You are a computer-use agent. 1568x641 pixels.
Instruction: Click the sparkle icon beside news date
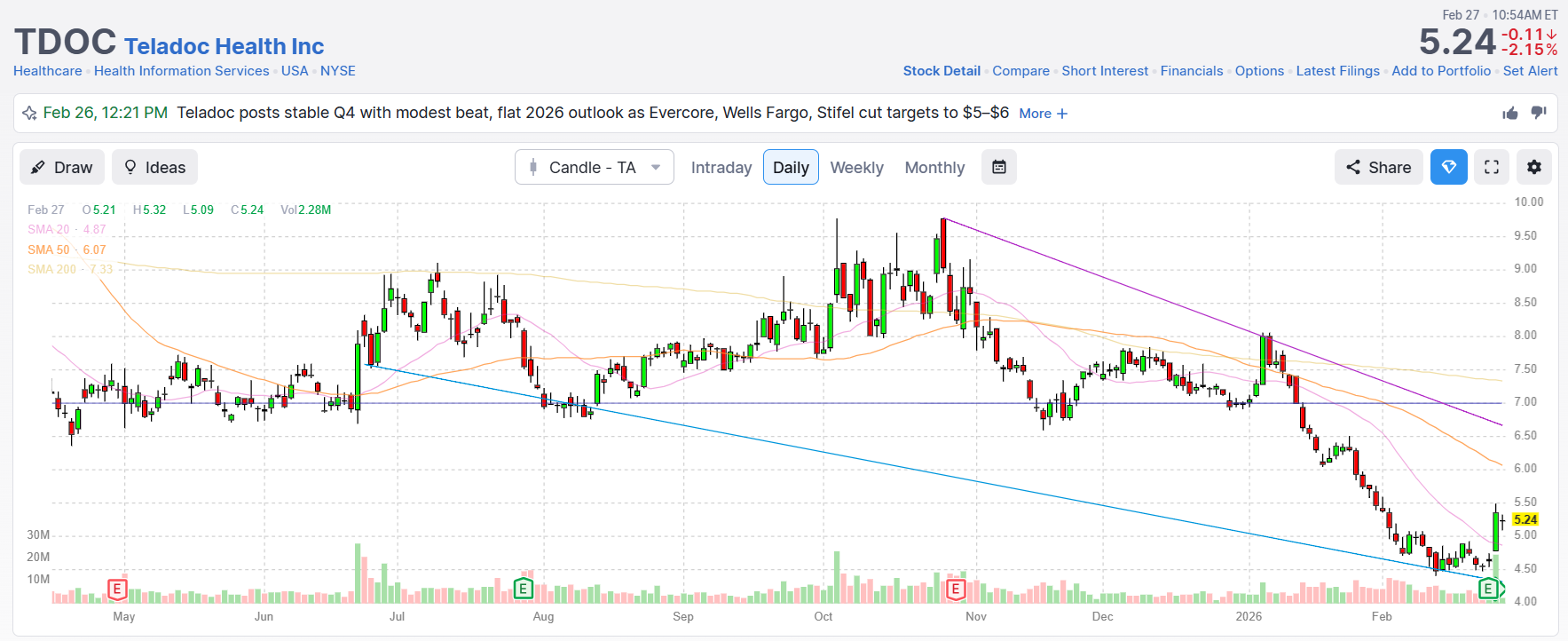coord(29,113)
